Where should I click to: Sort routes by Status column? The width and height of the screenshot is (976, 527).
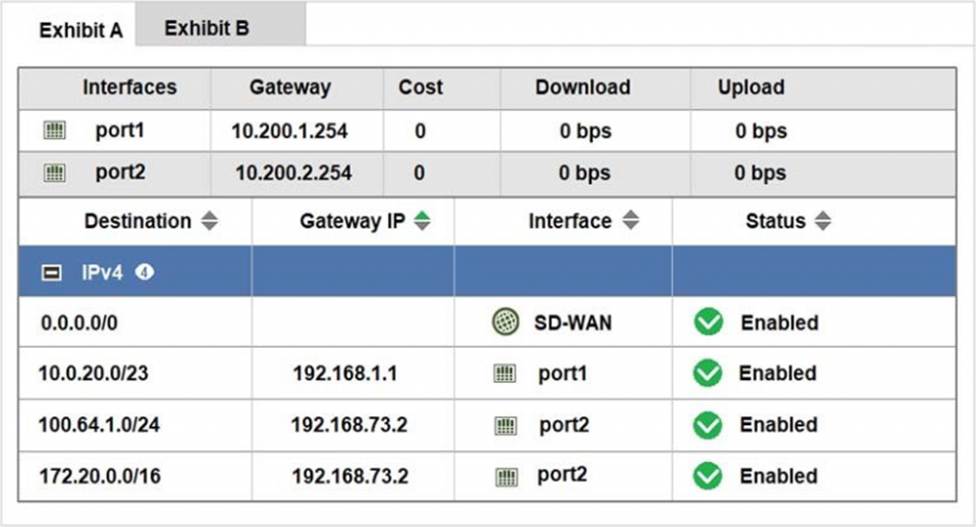(x=822, y=222)
